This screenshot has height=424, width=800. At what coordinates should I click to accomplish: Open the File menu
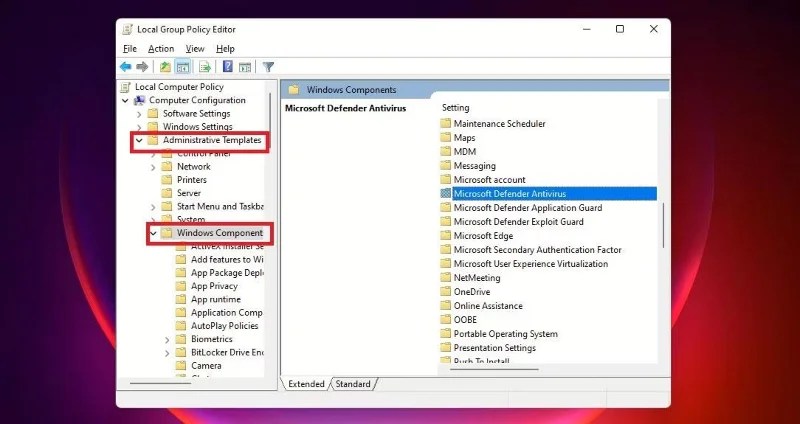pos(130,49)
